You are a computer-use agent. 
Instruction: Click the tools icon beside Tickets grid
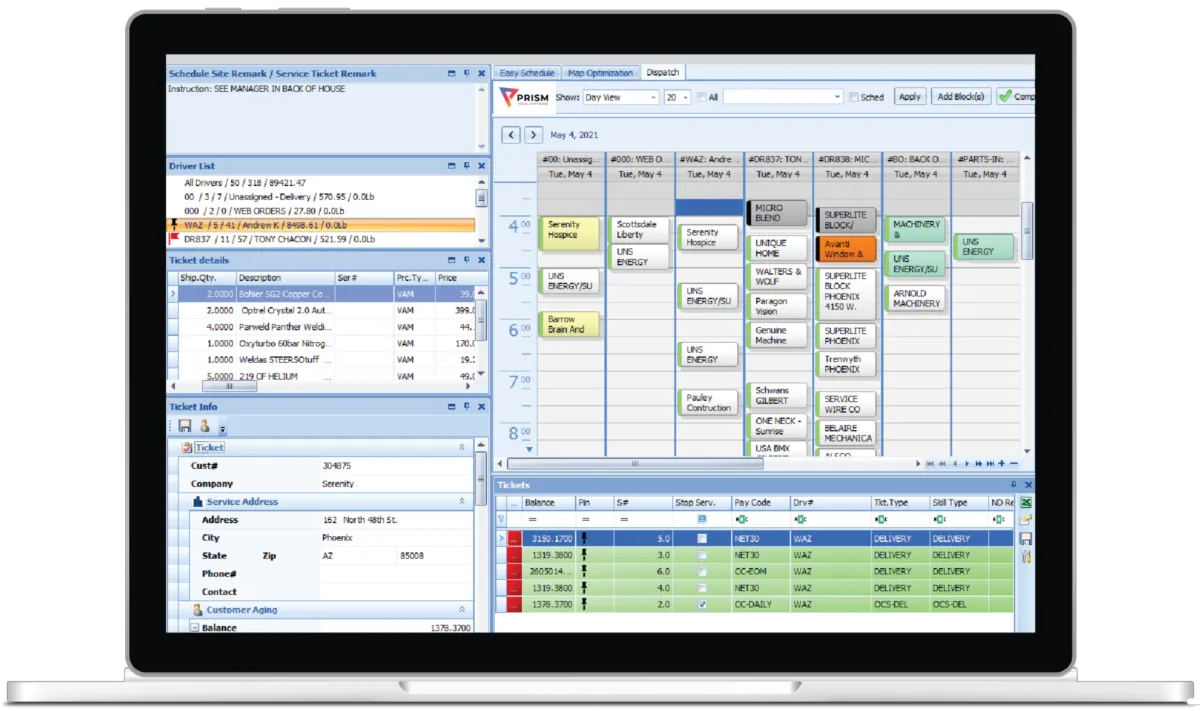pos(1026,556)
